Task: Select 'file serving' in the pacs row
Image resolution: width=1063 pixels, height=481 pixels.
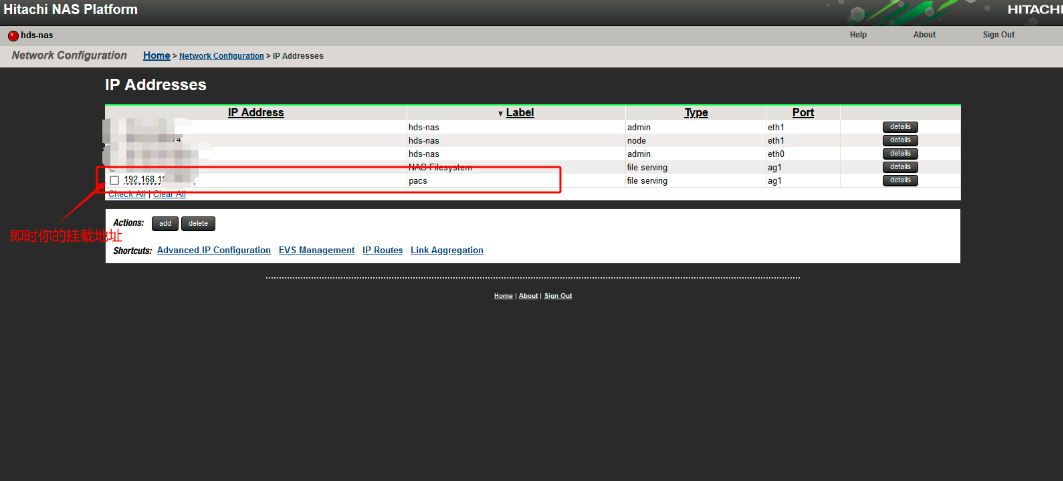Action: pyautogui.click(x=647, y=181)
